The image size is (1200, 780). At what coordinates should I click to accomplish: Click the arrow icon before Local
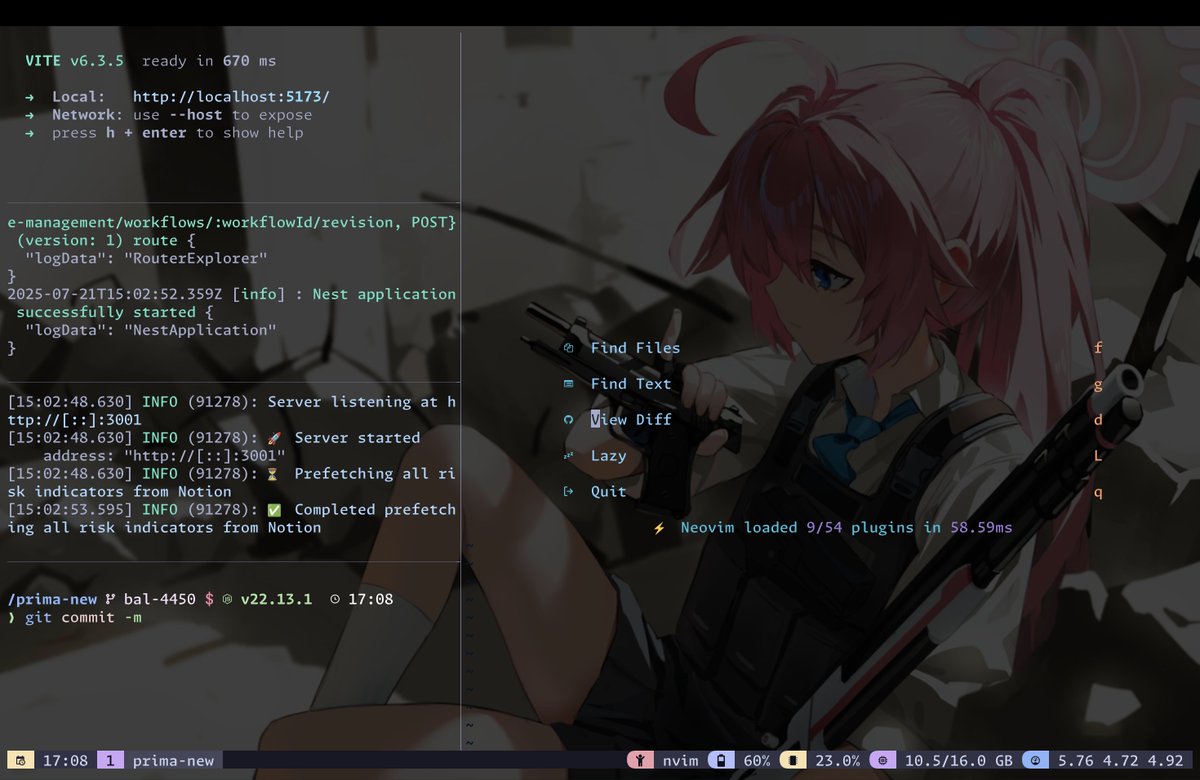click(x=30, y=97)
